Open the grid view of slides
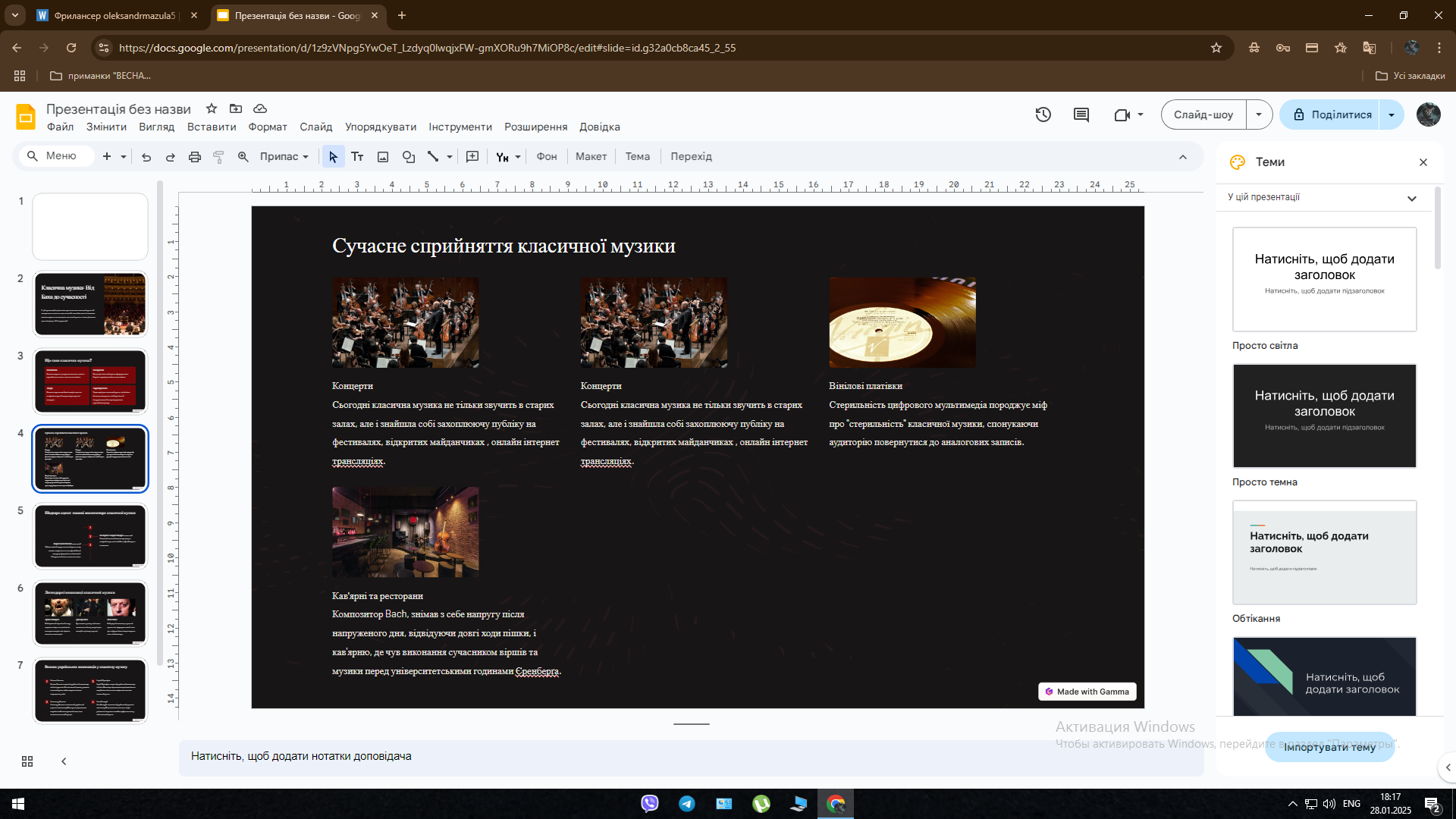The width and height of the screenshot is (1456, 819). pyautogui.click(x=27, y=761)
